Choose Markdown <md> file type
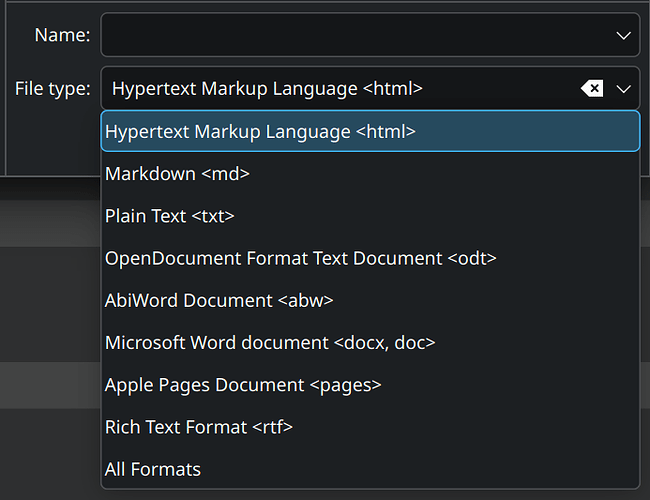 pyautogui.click(x=177, y=174)
